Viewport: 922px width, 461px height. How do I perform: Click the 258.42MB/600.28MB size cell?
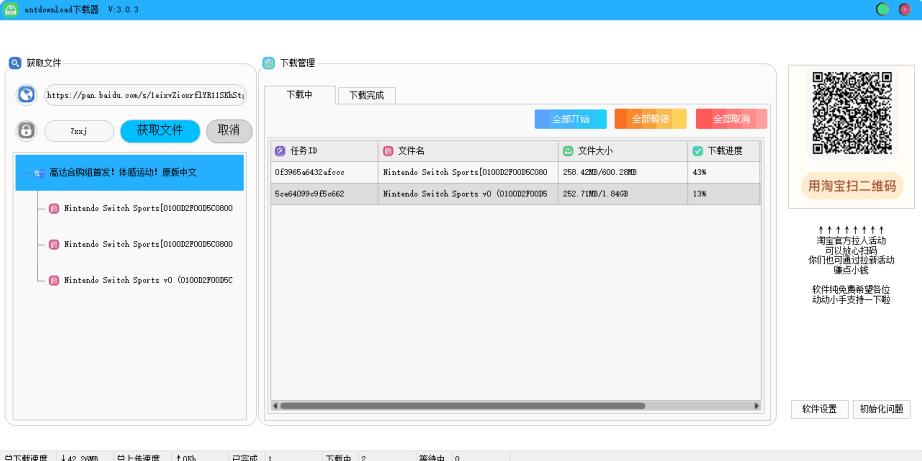[x=623, y=173]
